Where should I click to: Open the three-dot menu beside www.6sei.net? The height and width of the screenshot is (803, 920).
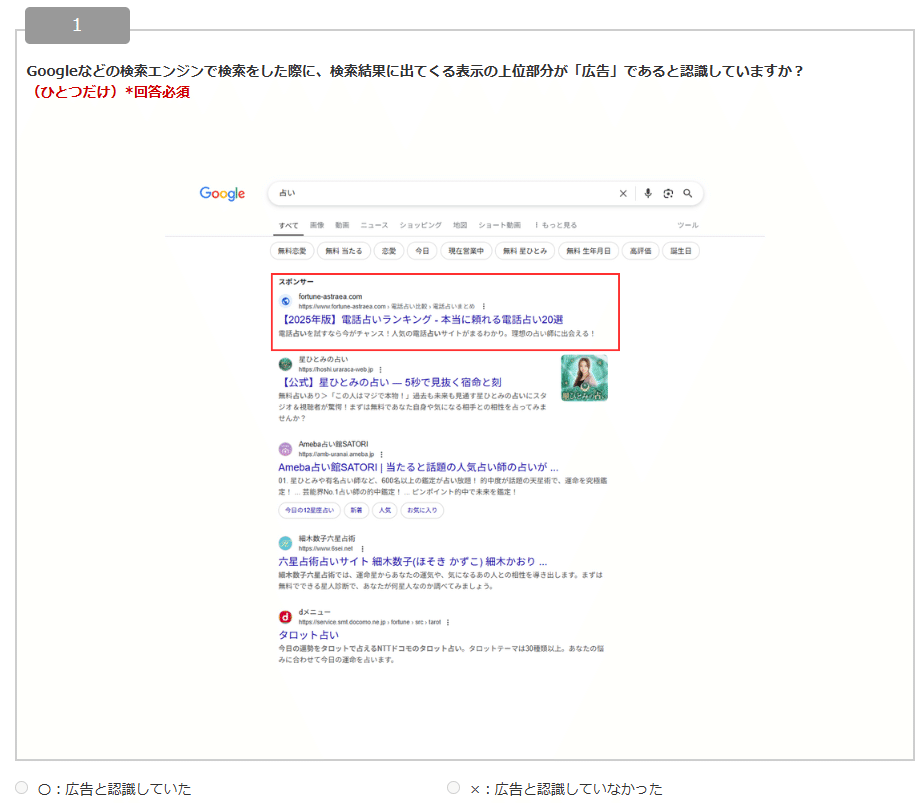pyautogui.click(x=362, y=549)
